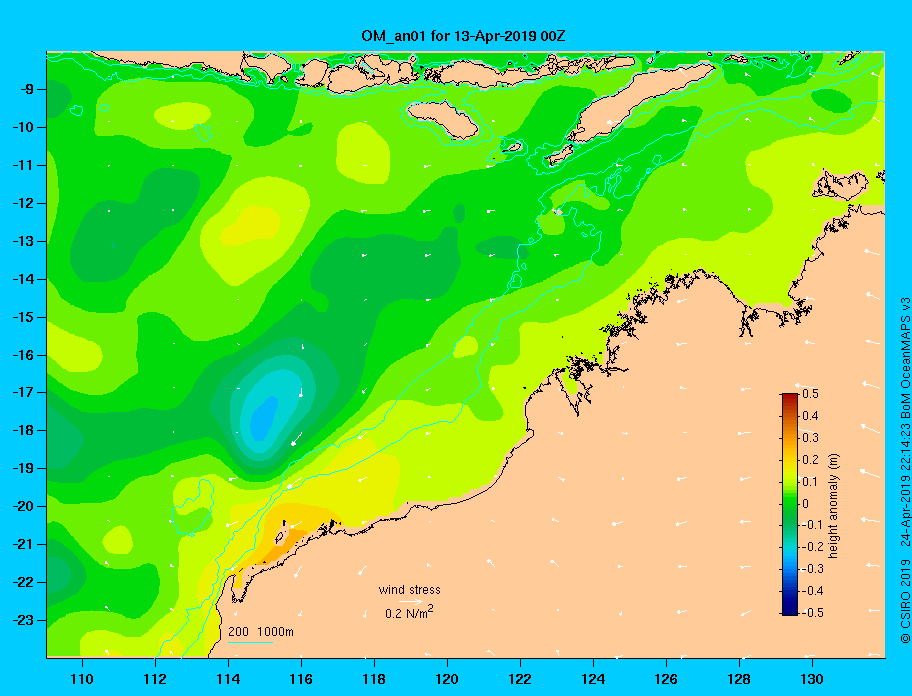Click longitude label 112

[155, 679]
